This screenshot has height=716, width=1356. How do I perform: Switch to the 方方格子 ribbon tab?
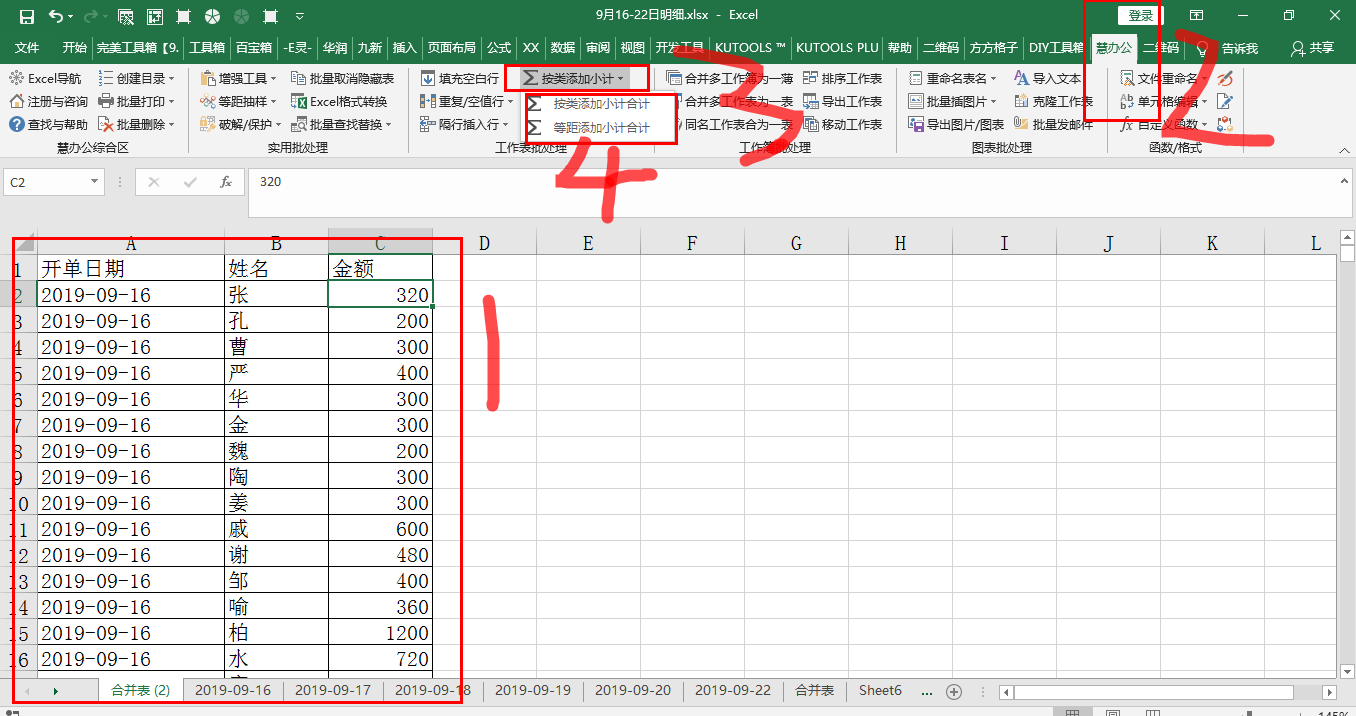pos(994,47)
